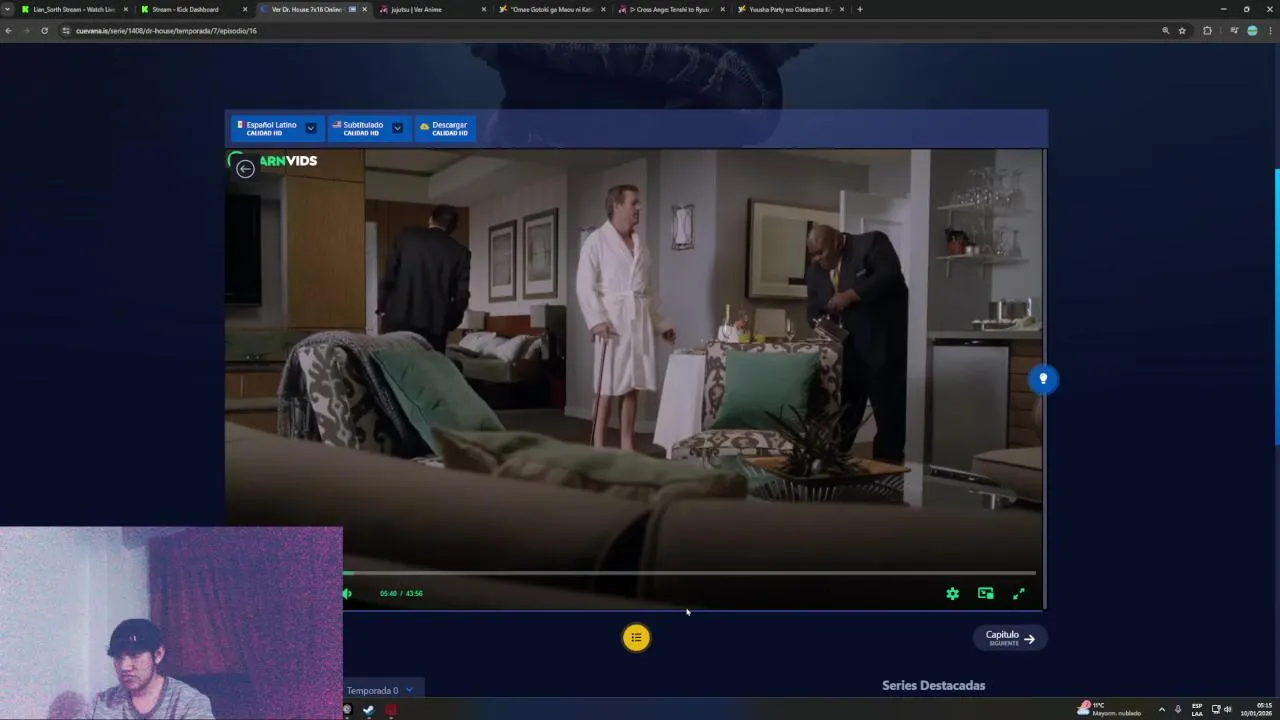This screenshot has width=1280, height=720.
Task: Toggle the lights-off bulb button
Action: [1043, 379]
